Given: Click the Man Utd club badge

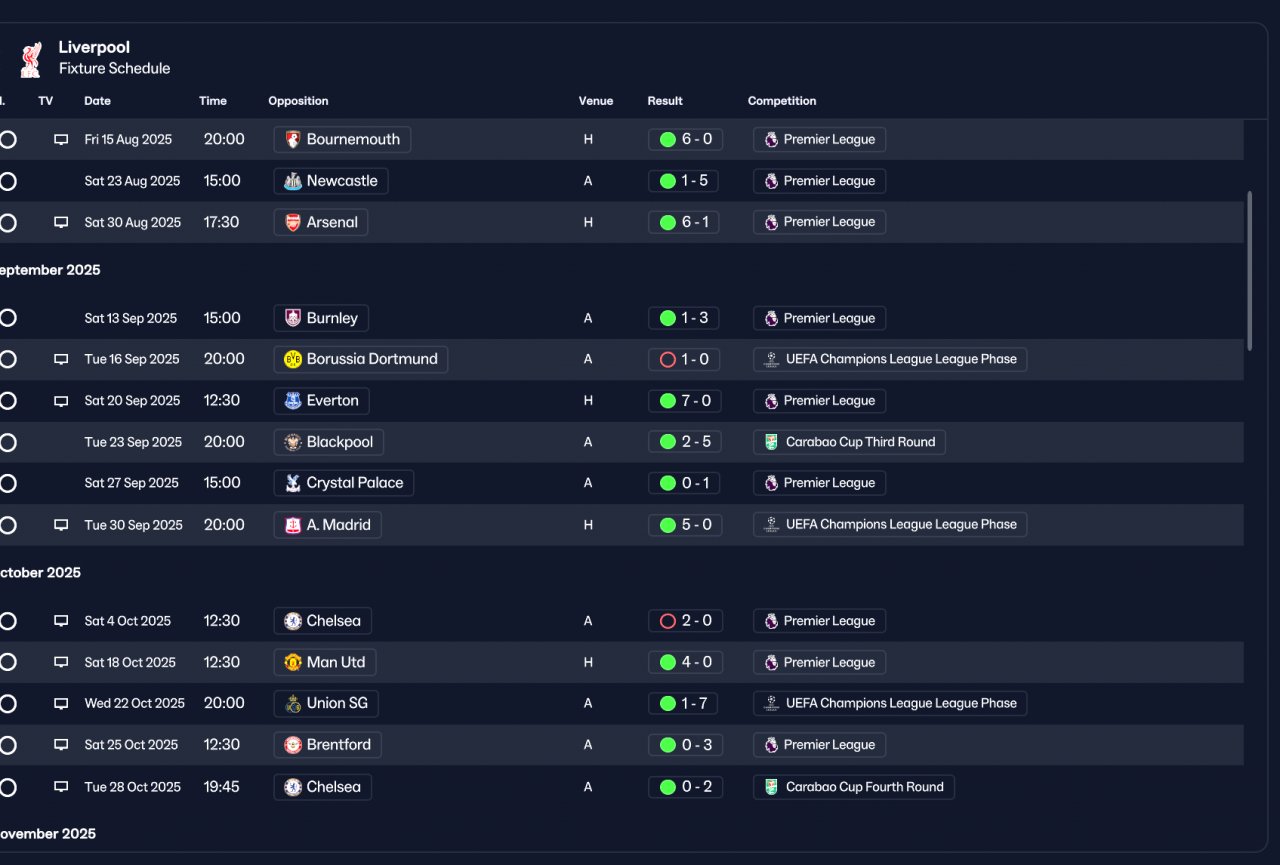Looking at the screenshot, I should point(293,662).
